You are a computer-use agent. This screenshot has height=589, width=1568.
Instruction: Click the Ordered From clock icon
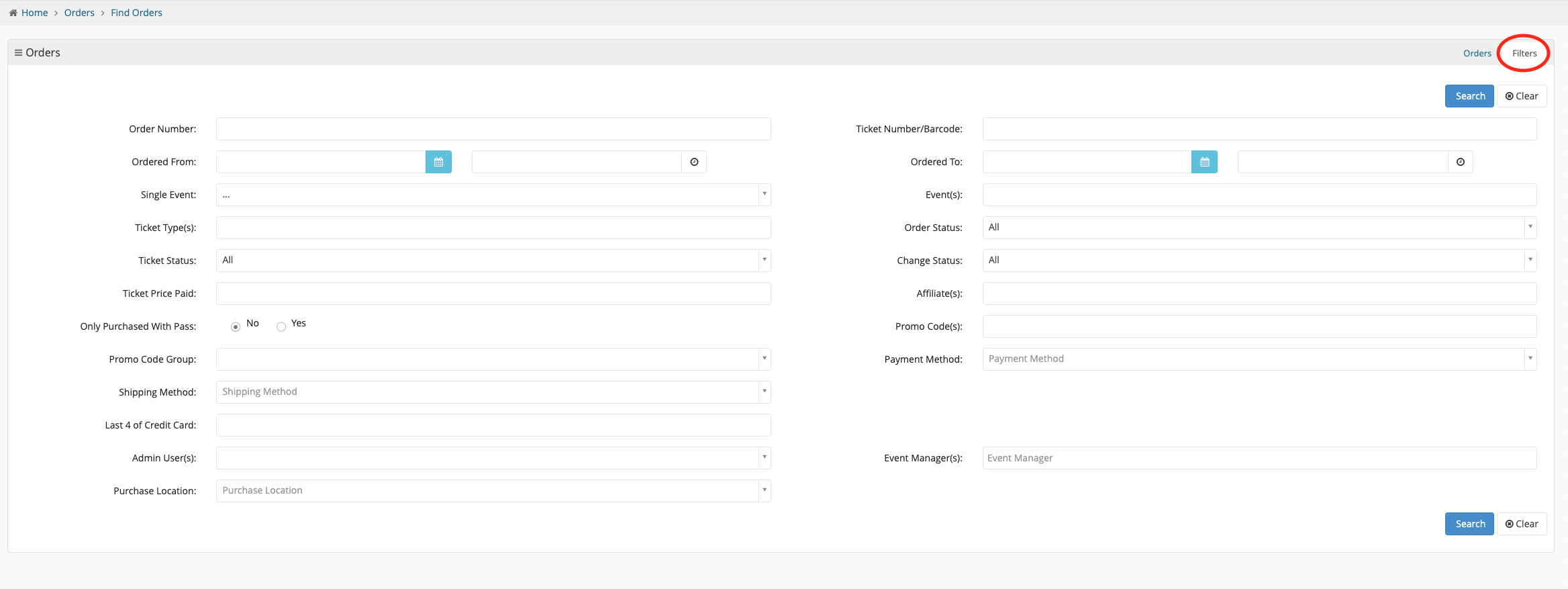click(694, 162)
